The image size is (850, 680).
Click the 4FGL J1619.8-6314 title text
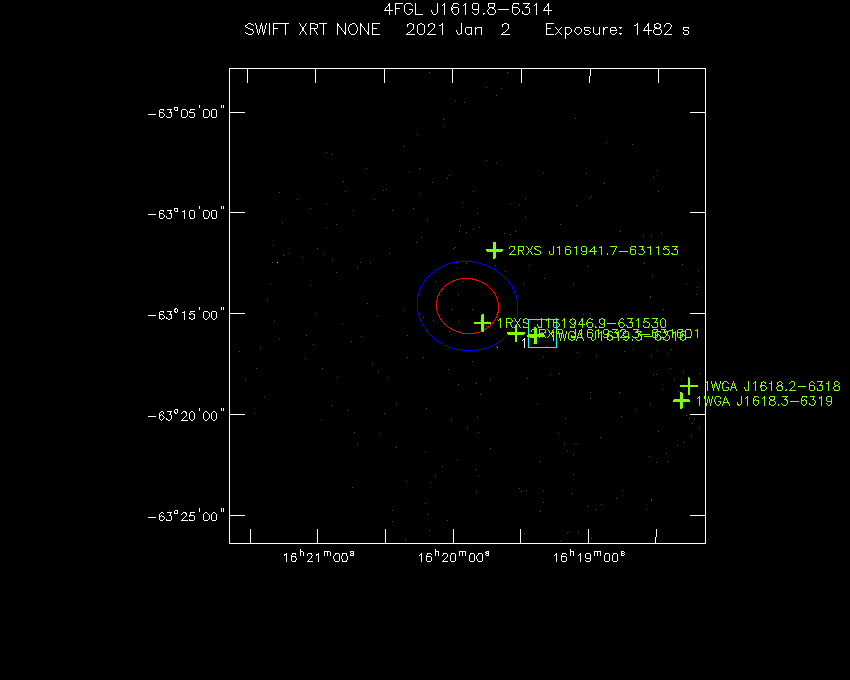467,9
